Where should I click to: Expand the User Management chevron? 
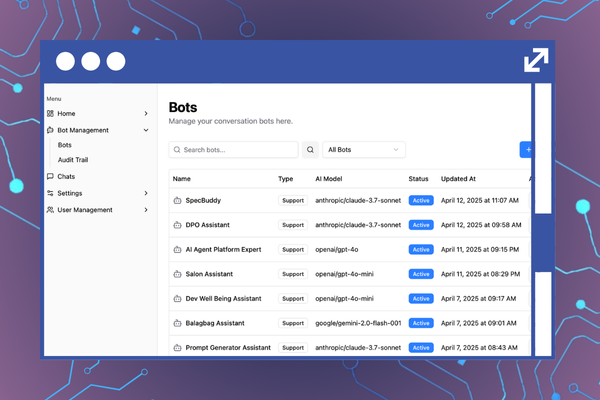[146, 210]
